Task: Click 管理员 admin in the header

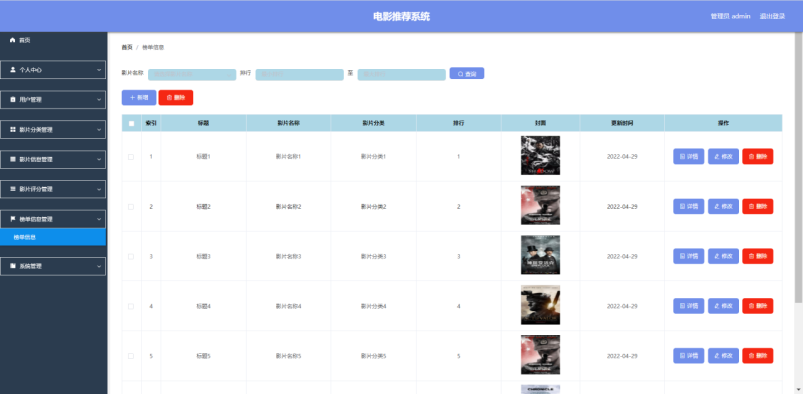Action: [730, 16]
